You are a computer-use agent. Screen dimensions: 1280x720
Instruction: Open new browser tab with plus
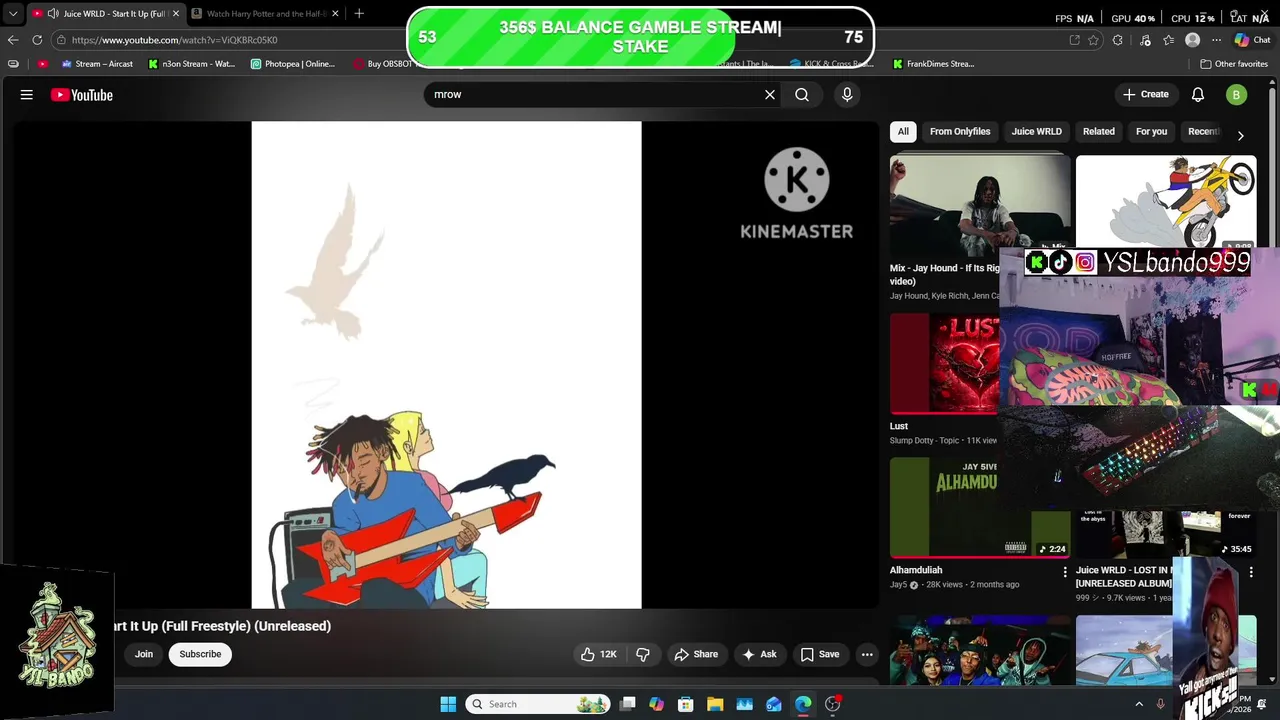[x=359, y=14]
